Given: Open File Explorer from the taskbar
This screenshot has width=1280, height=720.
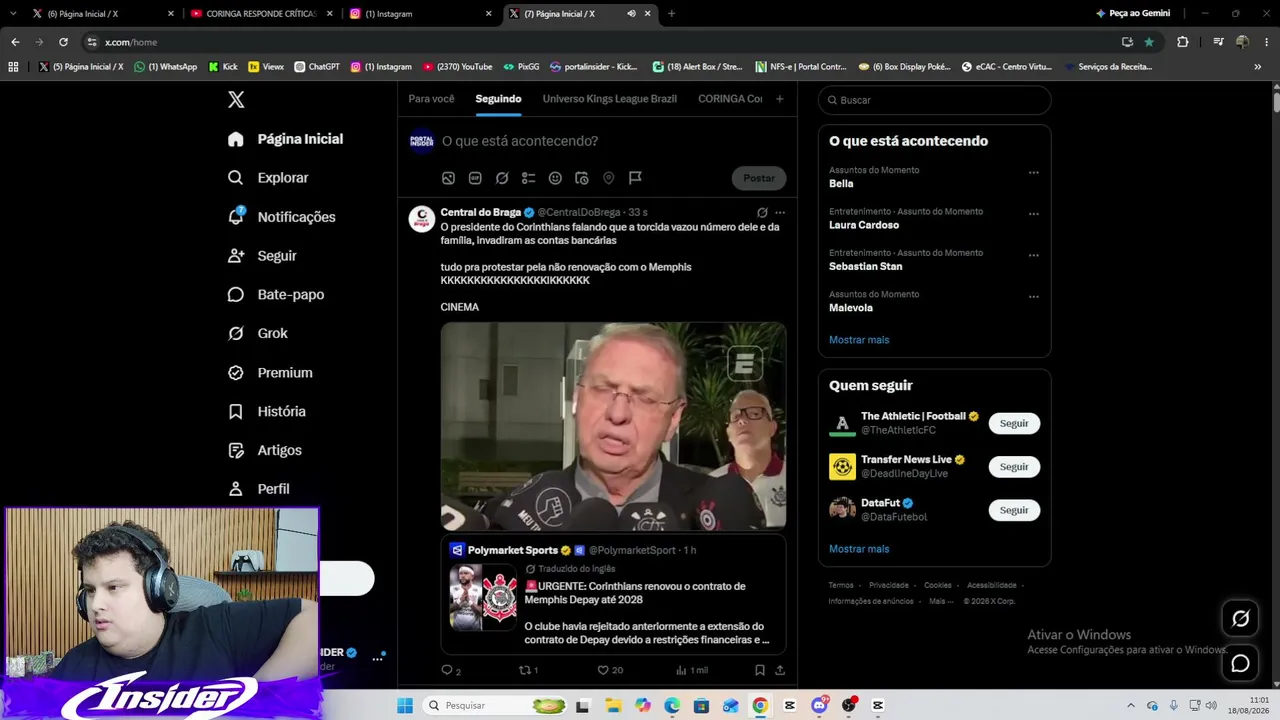Looking at the screenshot, I should click(x=613, y=706).
